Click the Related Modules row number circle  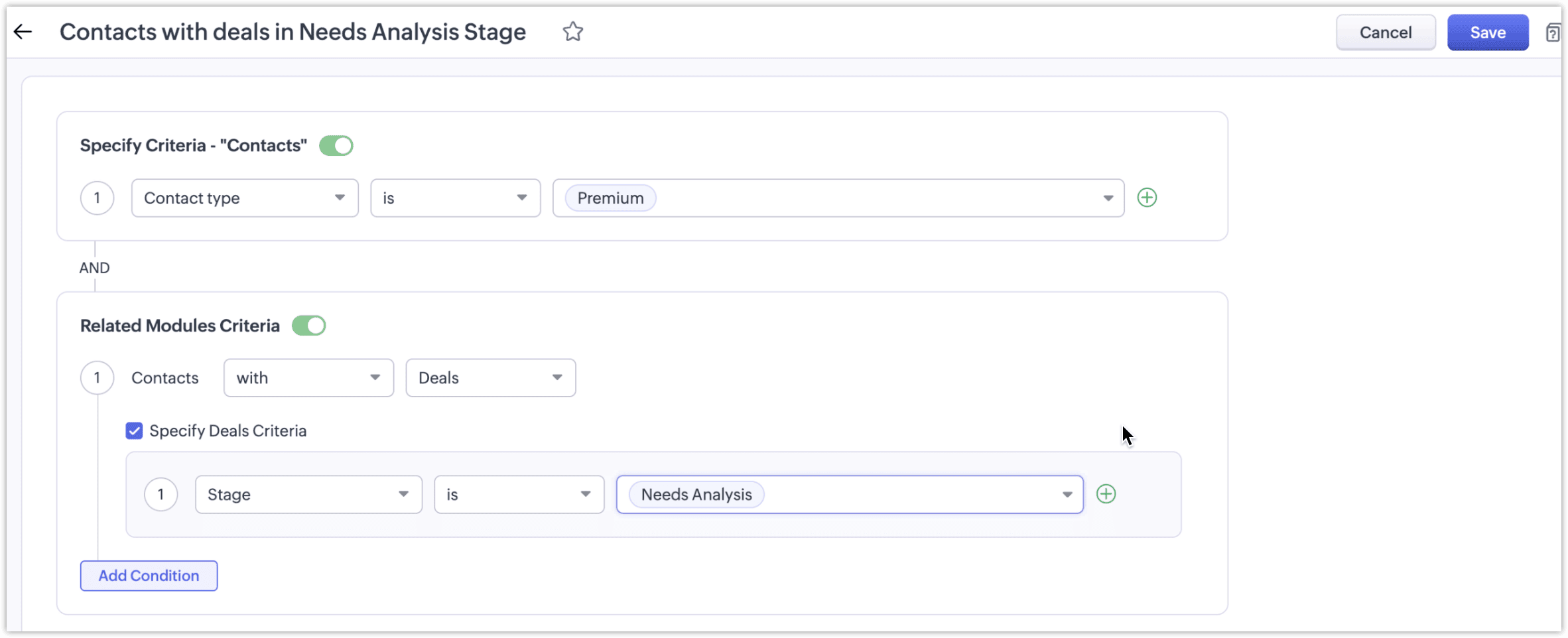(x=97, y=378)
